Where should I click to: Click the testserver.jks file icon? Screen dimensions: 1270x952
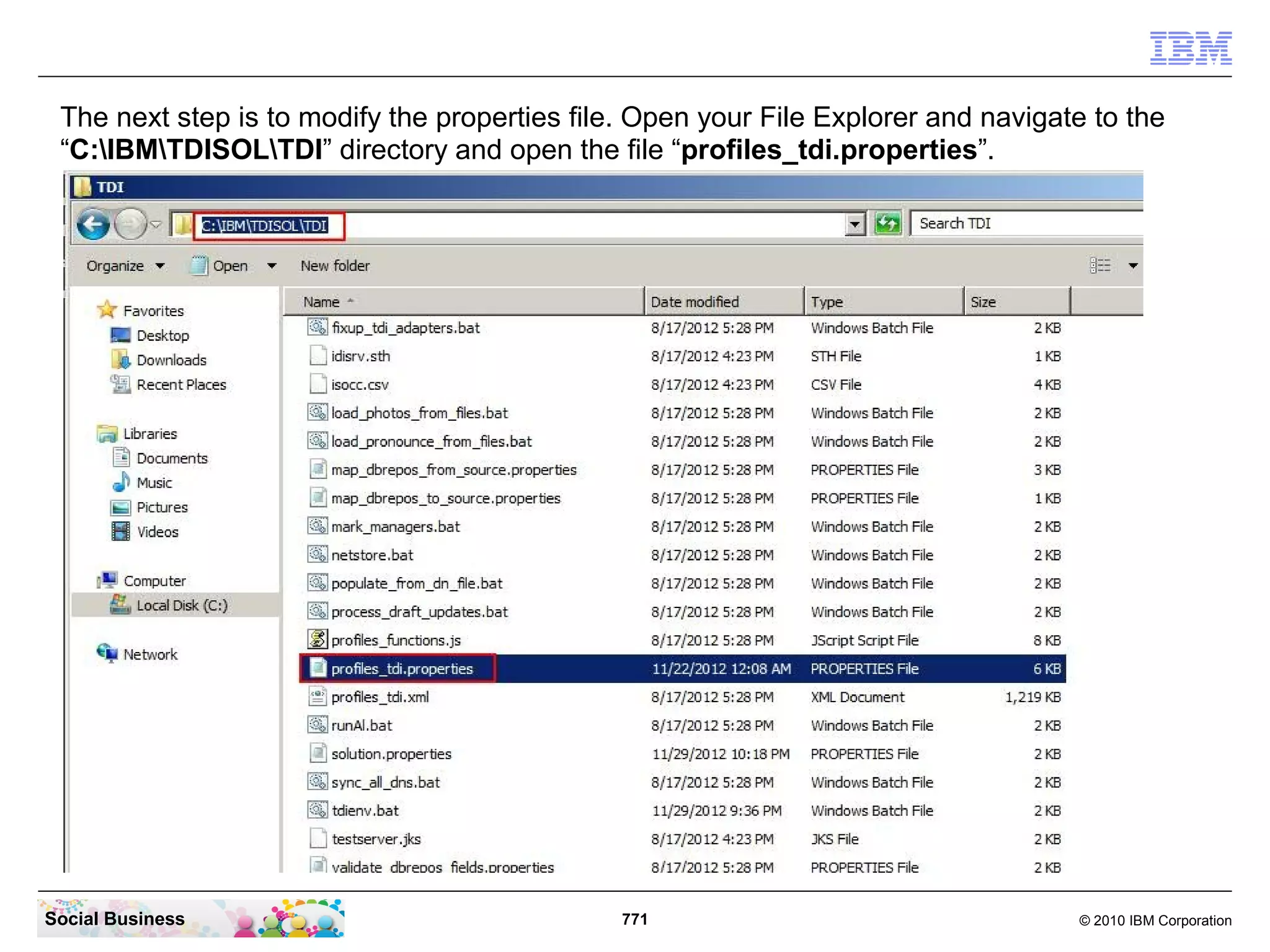coord(317,838)
